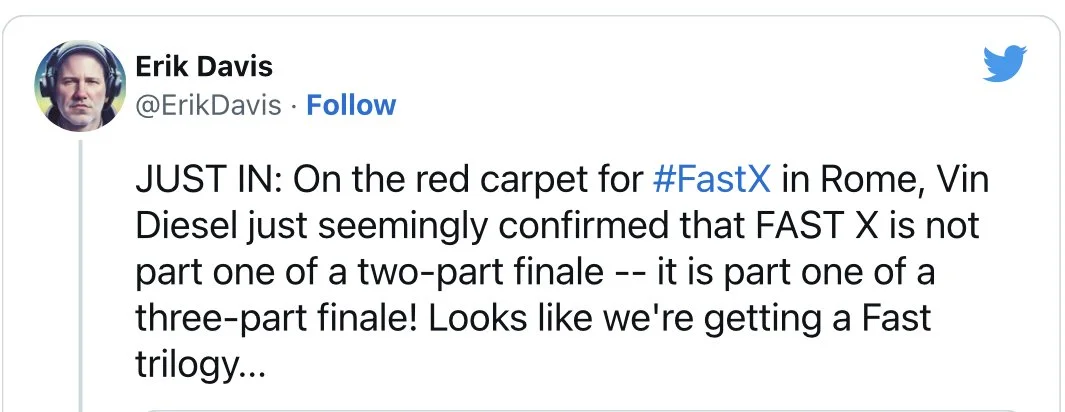
Task: Open the #FastX hashtag link
Action: pyautogui.click(x=711, y=183)
